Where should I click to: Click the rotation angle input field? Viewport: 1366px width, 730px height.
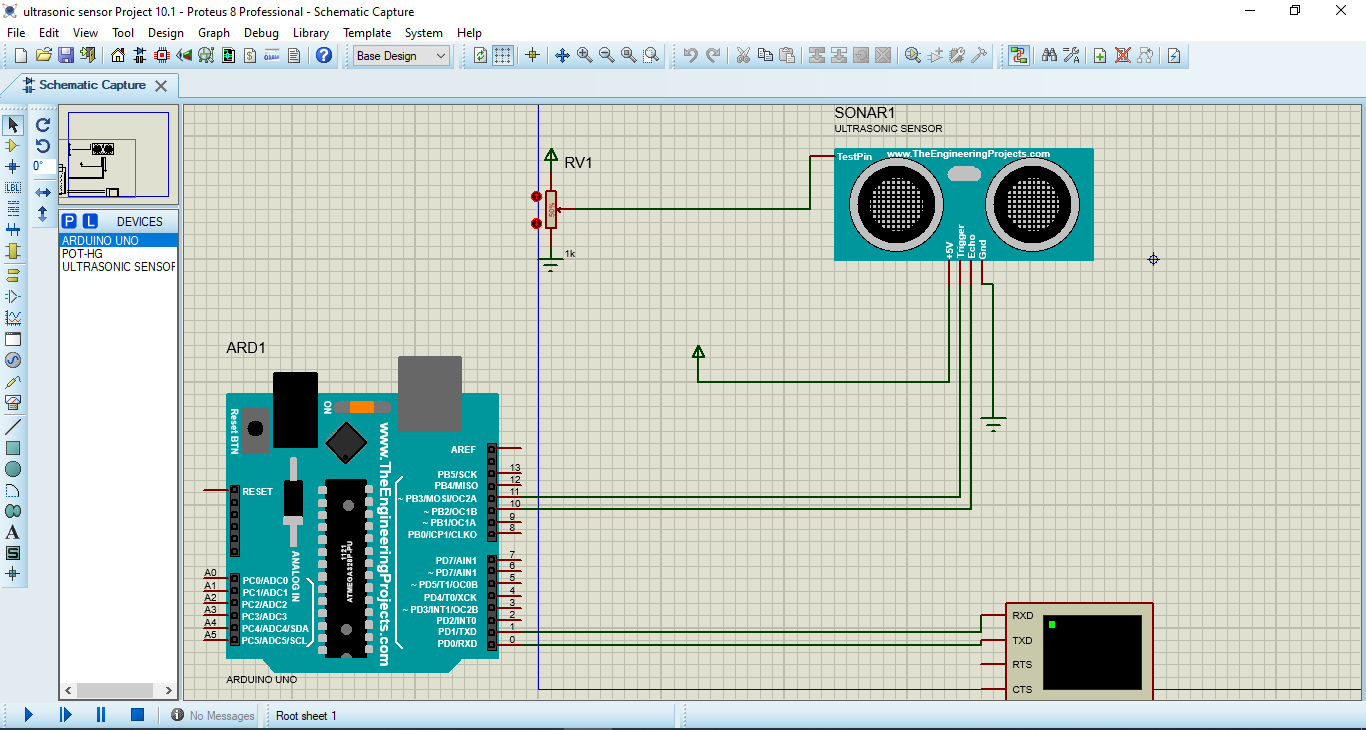coord(43,166)
